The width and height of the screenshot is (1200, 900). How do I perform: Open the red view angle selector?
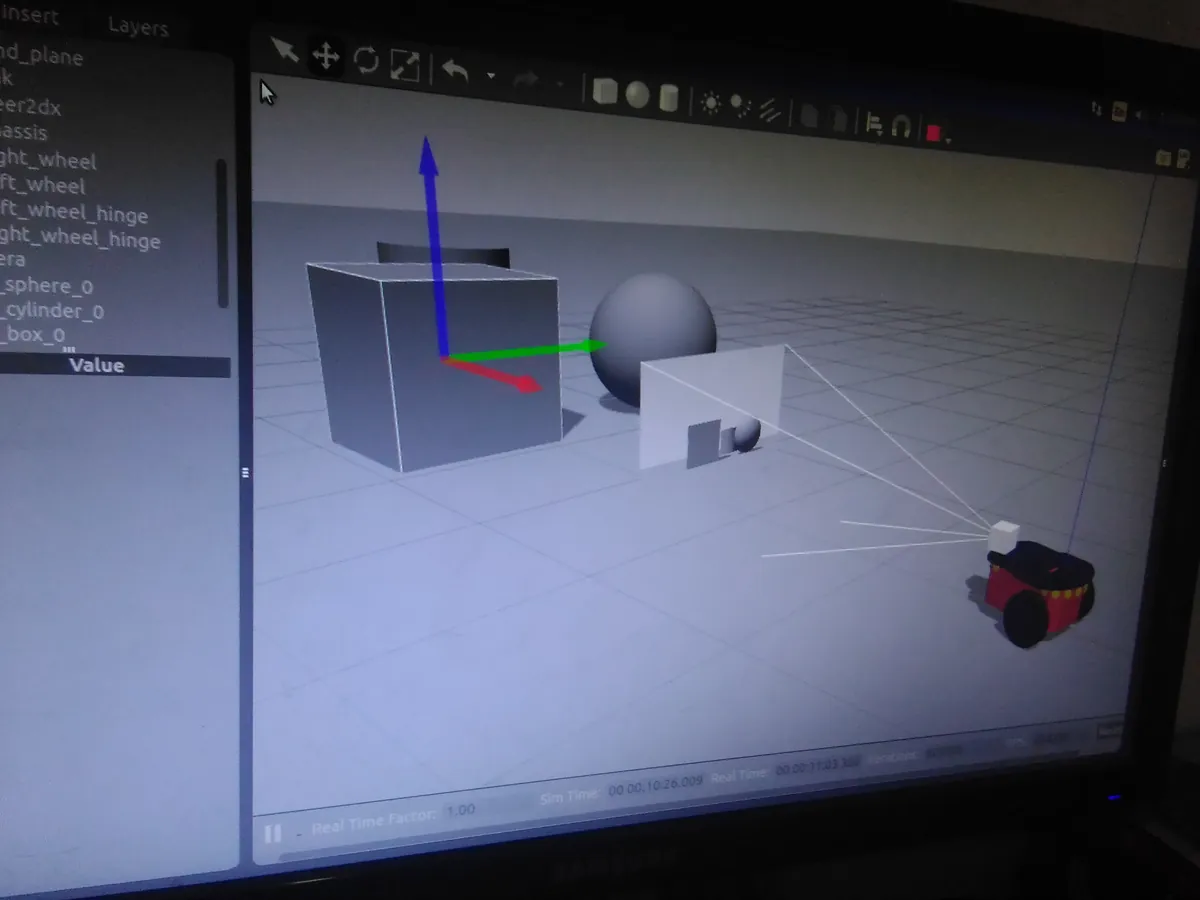934,133
